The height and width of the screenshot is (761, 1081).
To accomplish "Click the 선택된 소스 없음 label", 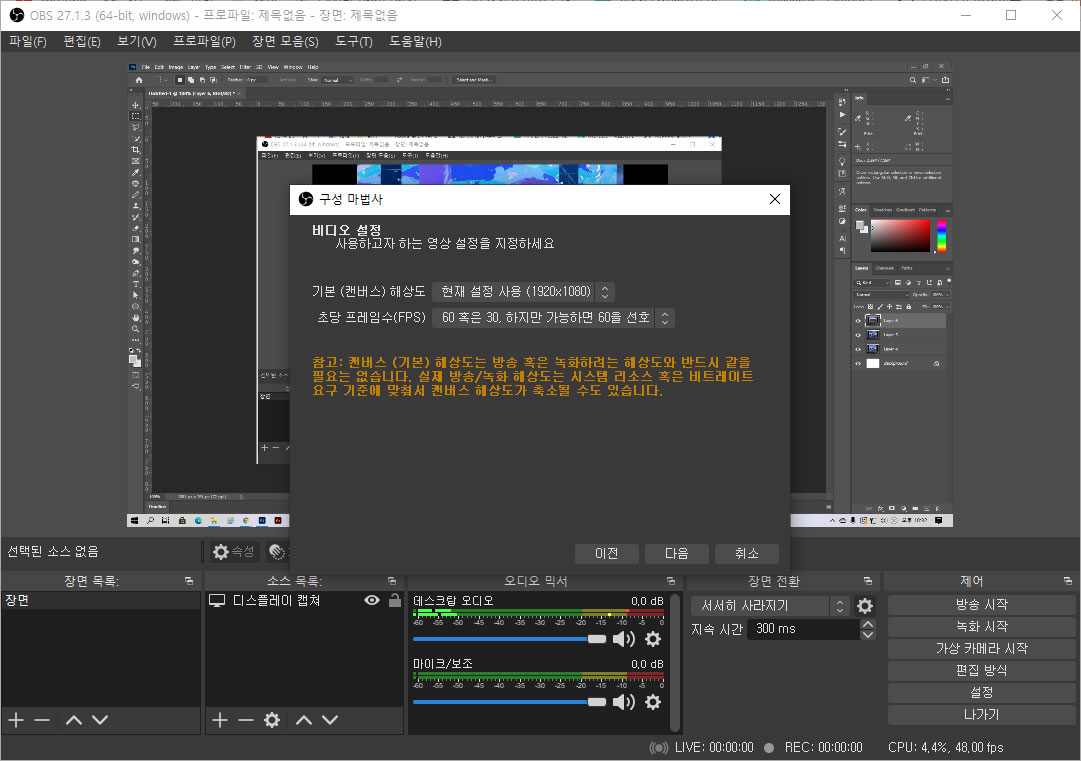I will (53, 551).
